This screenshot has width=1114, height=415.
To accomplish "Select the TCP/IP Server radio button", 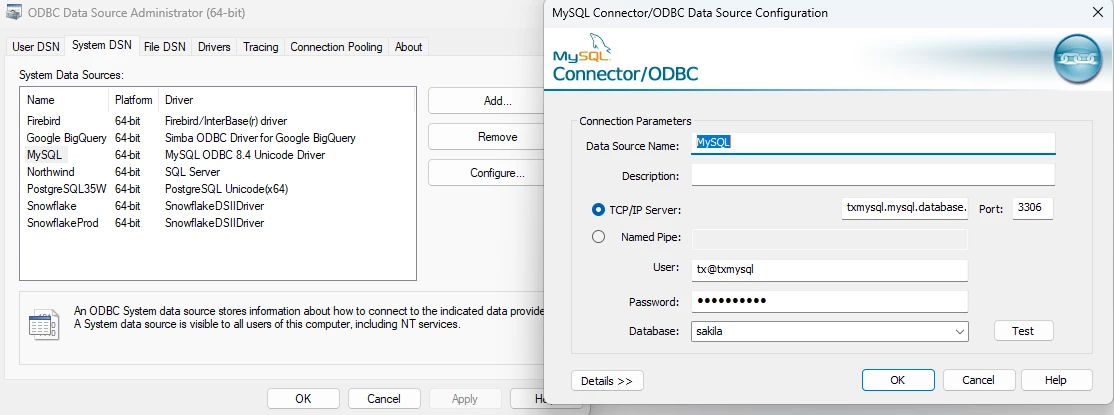I will (x=599, y=209).
